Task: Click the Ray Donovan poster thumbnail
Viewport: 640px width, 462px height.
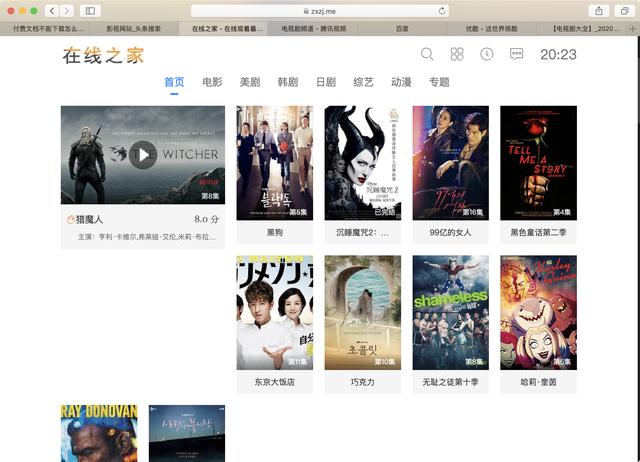Action: coord(99,433)
